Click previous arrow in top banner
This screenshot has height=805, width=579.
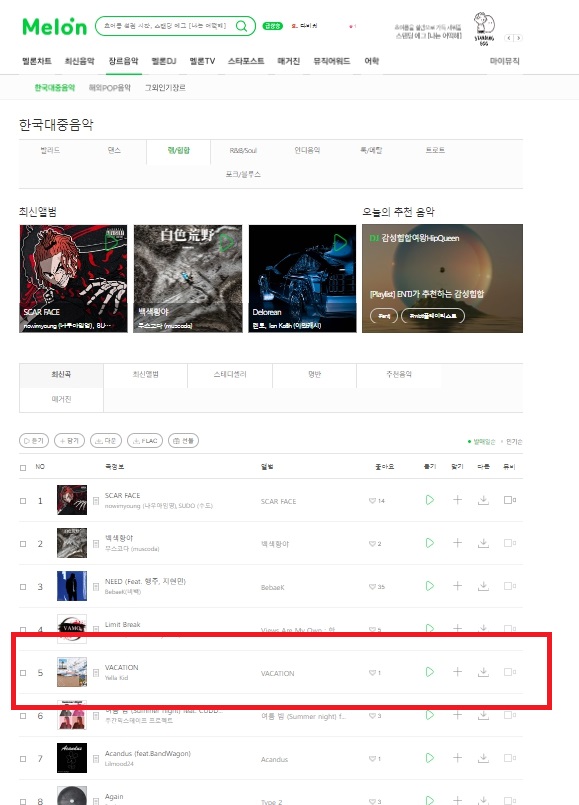(509, 38)
